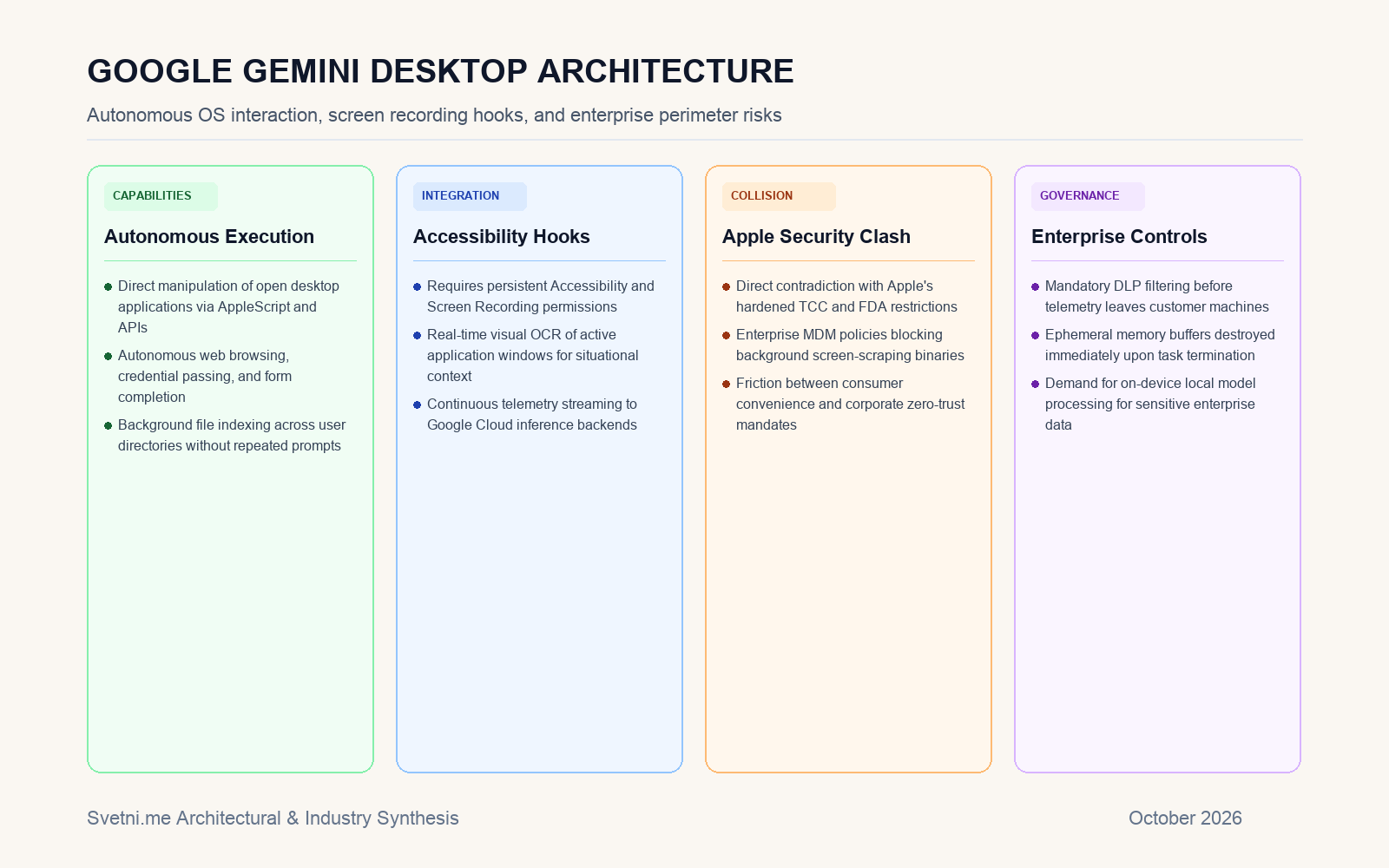Click the INTEGRATION tag label
The image size is (1389, 868).
(x=470, y=196)
